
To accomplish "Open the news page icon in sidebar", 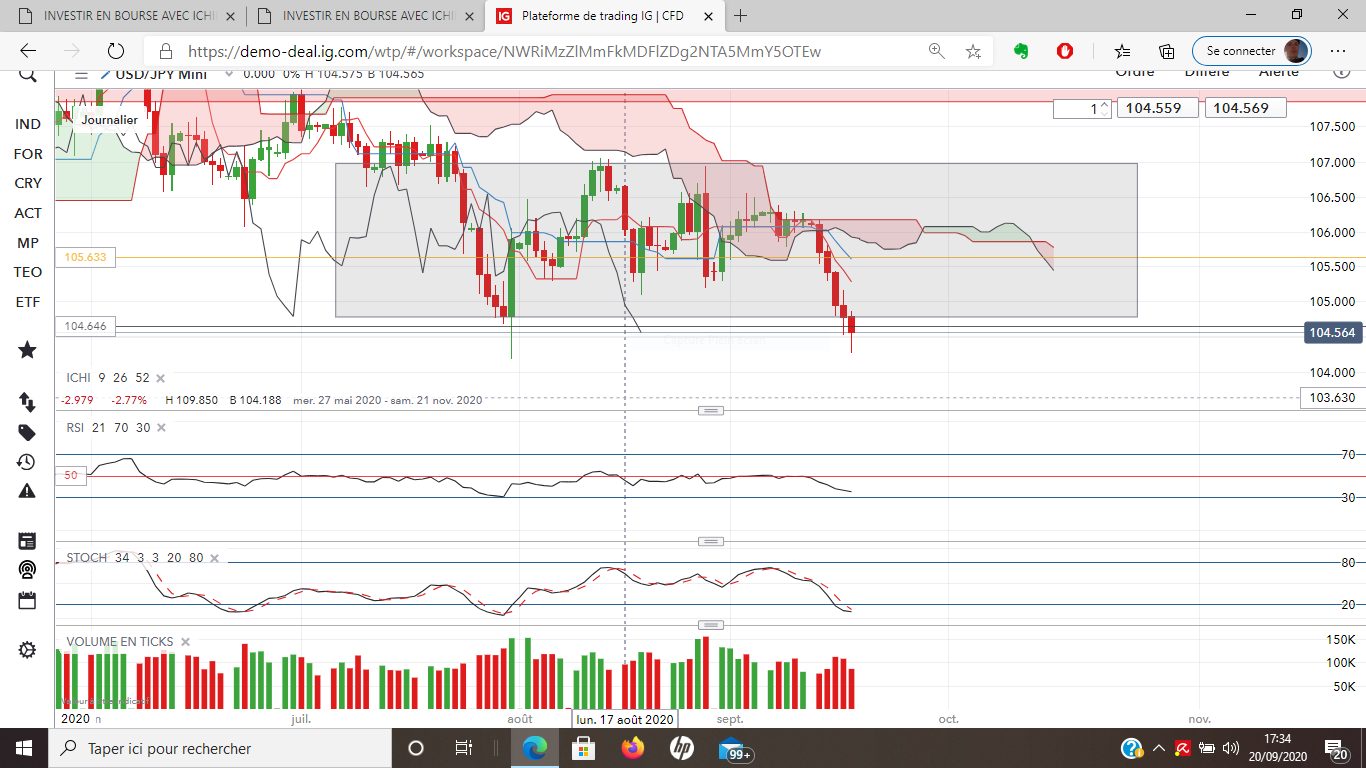I will point(27,541).
